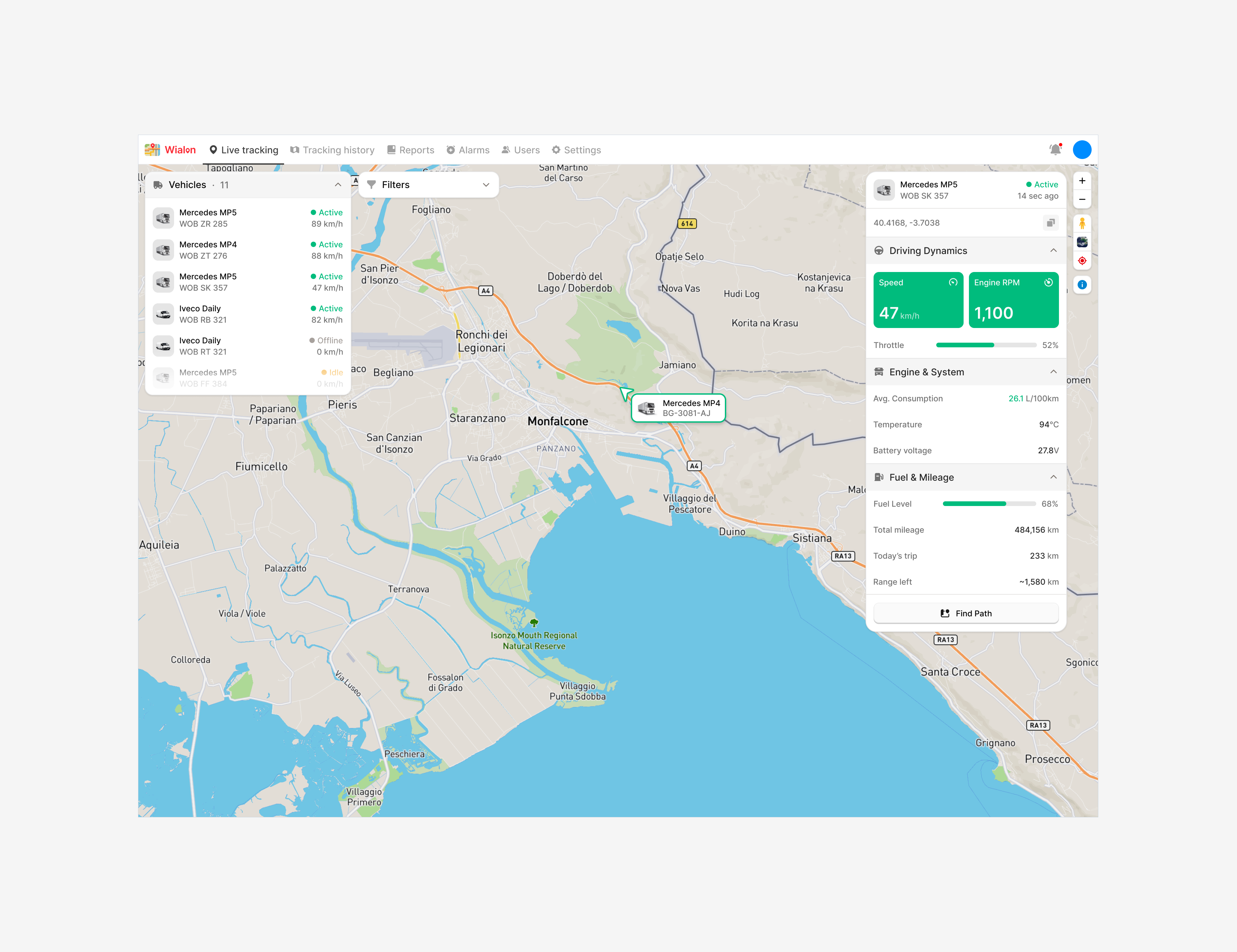Open the blue map info icon

pyautogui.click(x=1082, y=285)
